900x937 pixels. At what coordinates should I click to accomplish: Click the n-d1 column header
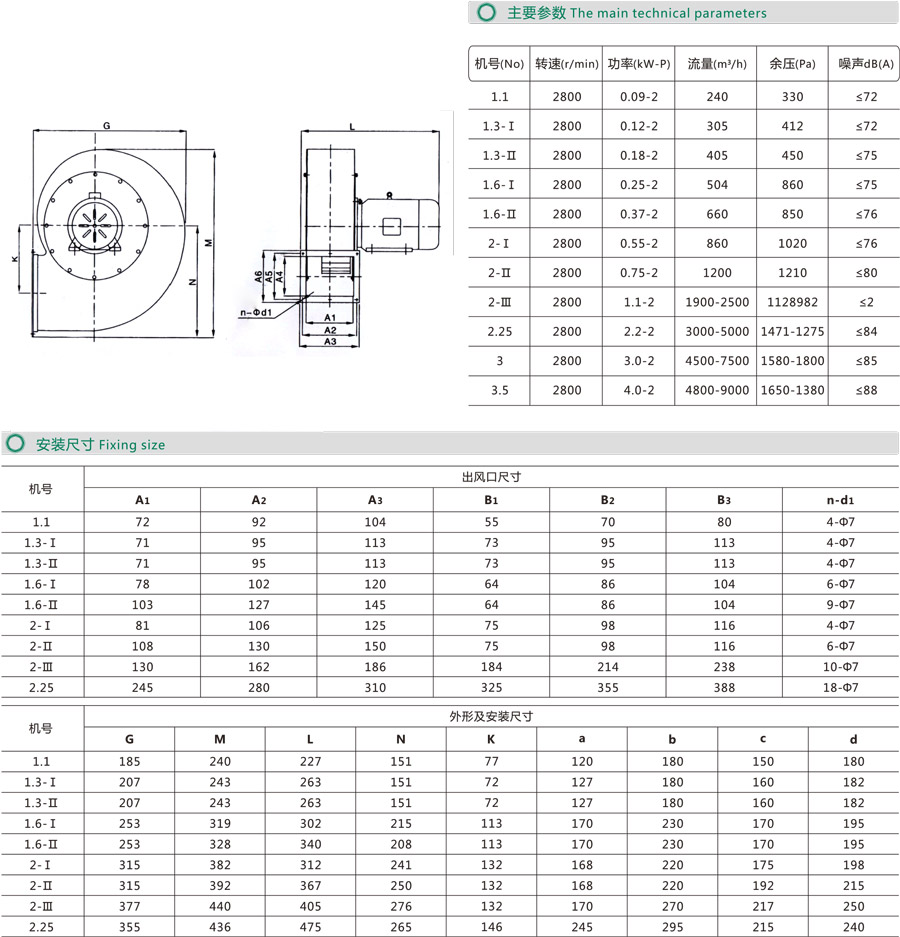pyautogui.click(x=840, y=500)
